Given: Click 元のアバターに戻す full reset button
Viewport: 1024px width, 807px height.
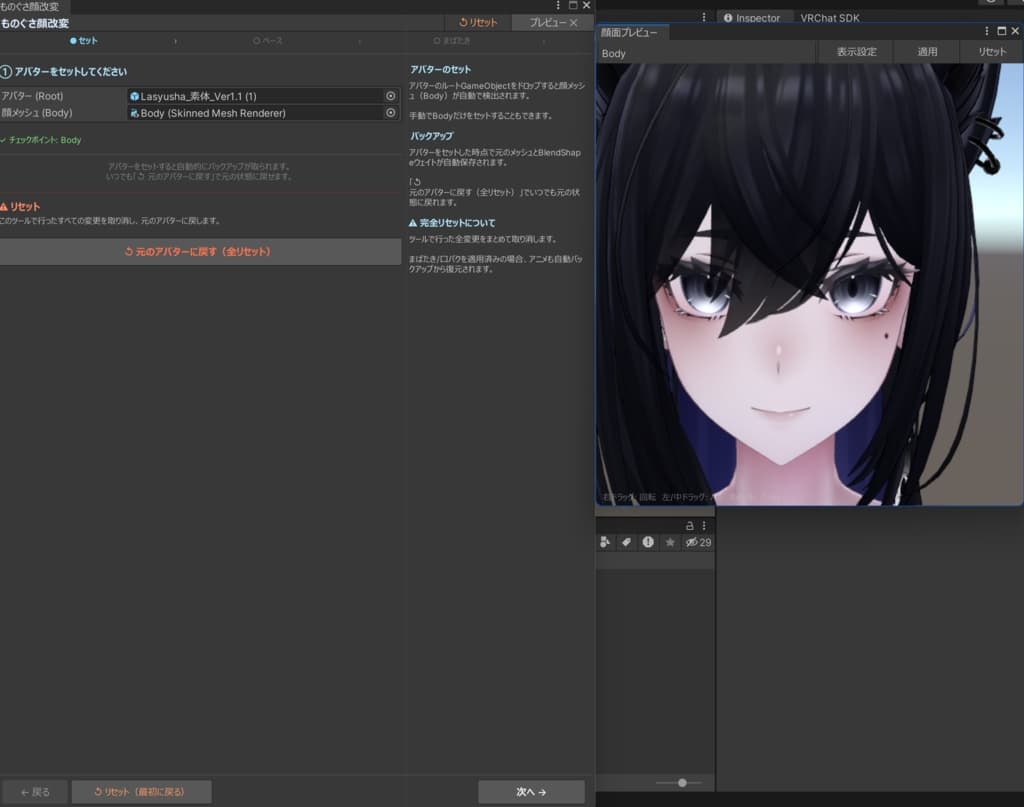Looking at the screenshot, I should pos(199,252).
